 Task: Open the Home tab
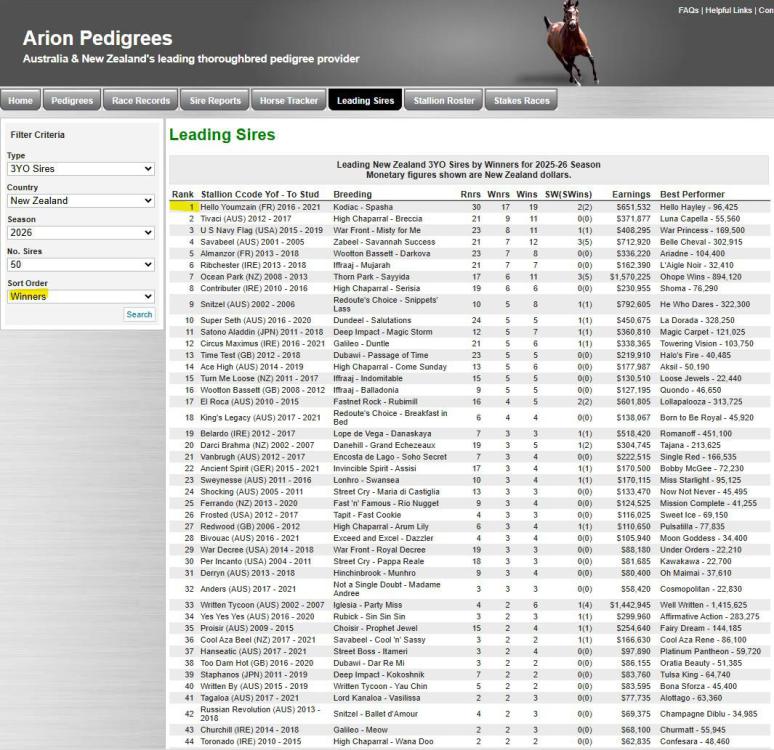20,100
